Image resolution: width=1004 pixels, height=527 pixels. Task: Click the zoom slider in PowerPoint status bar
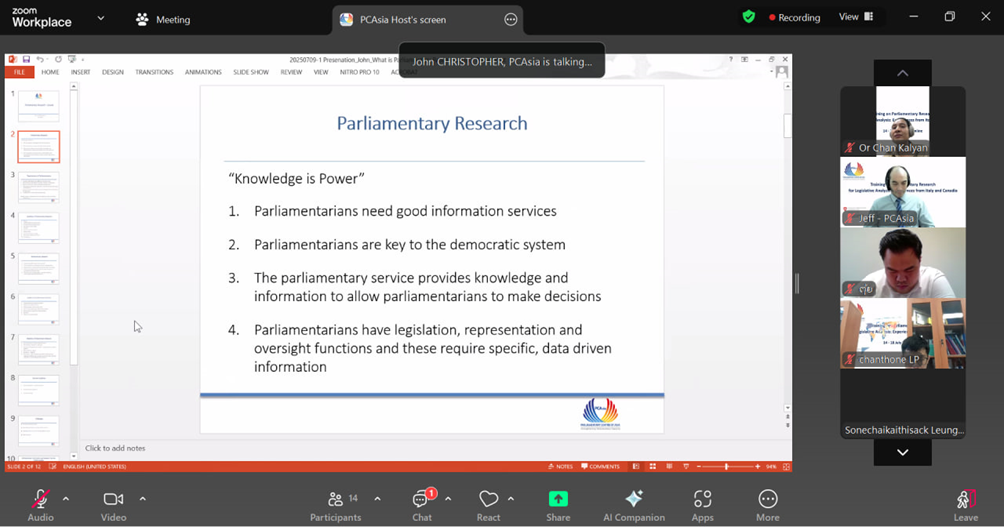(728, 466)
